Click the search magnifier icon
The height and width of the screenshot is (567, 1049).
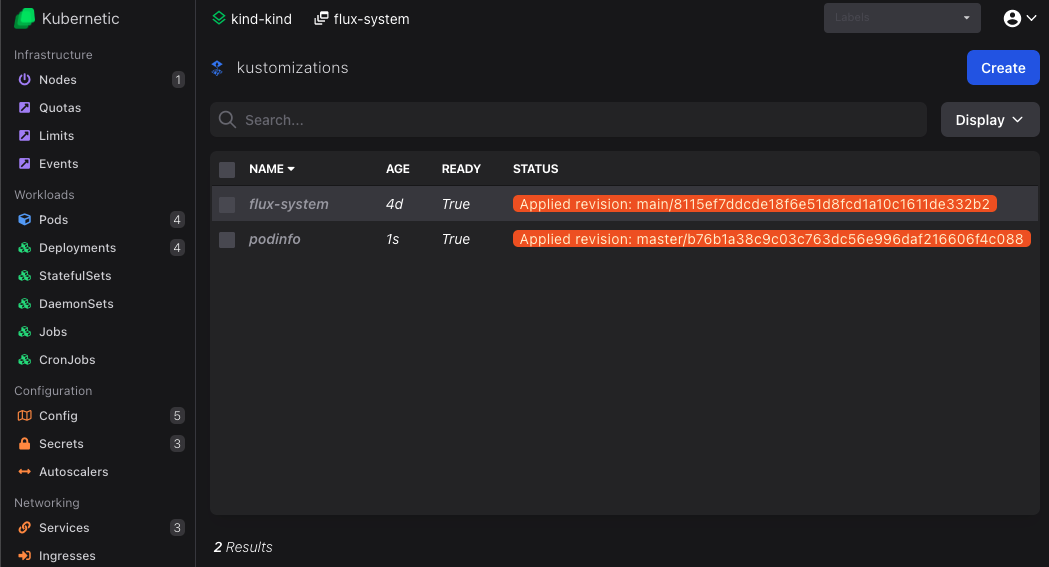coord(227,120)
